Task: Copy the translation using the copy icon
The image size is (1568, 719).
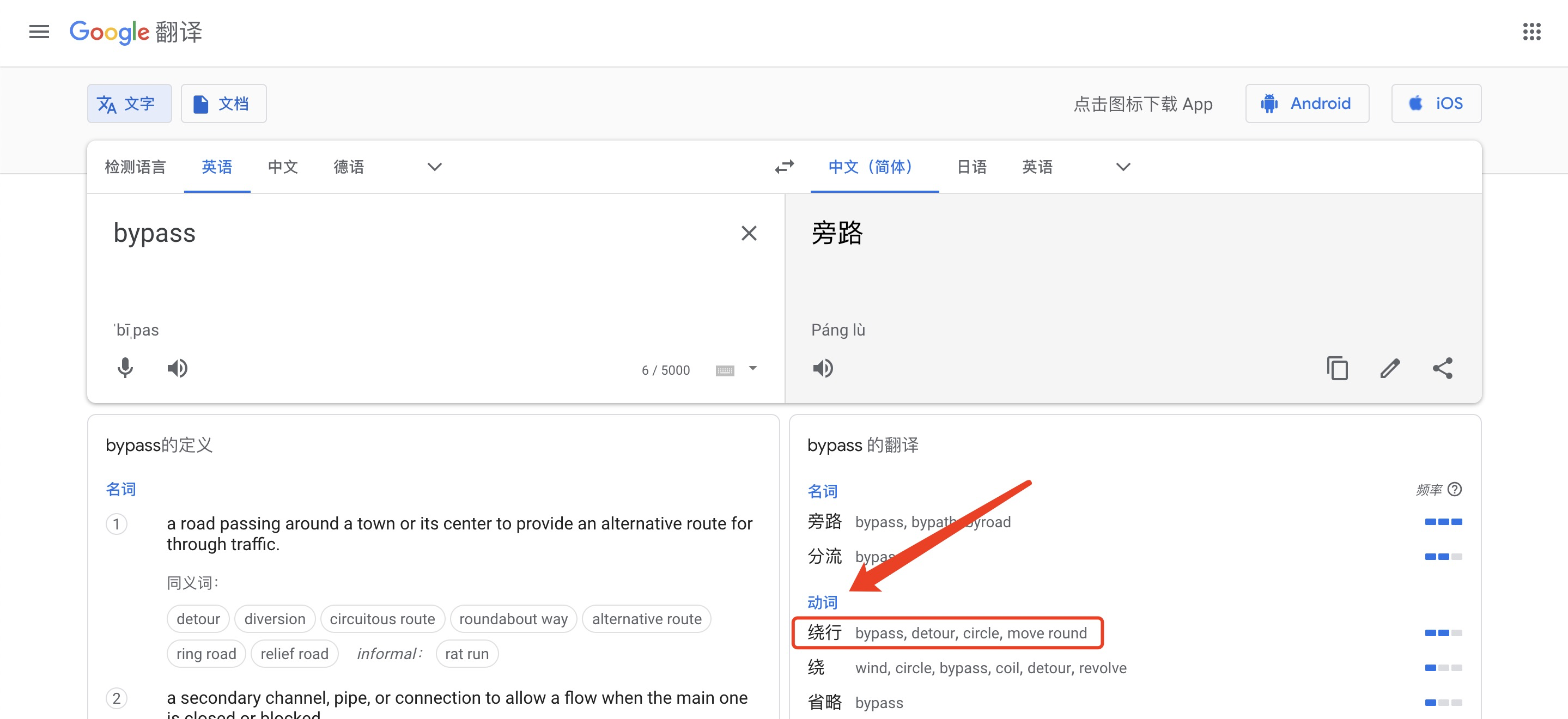Action: point(1338,368)
